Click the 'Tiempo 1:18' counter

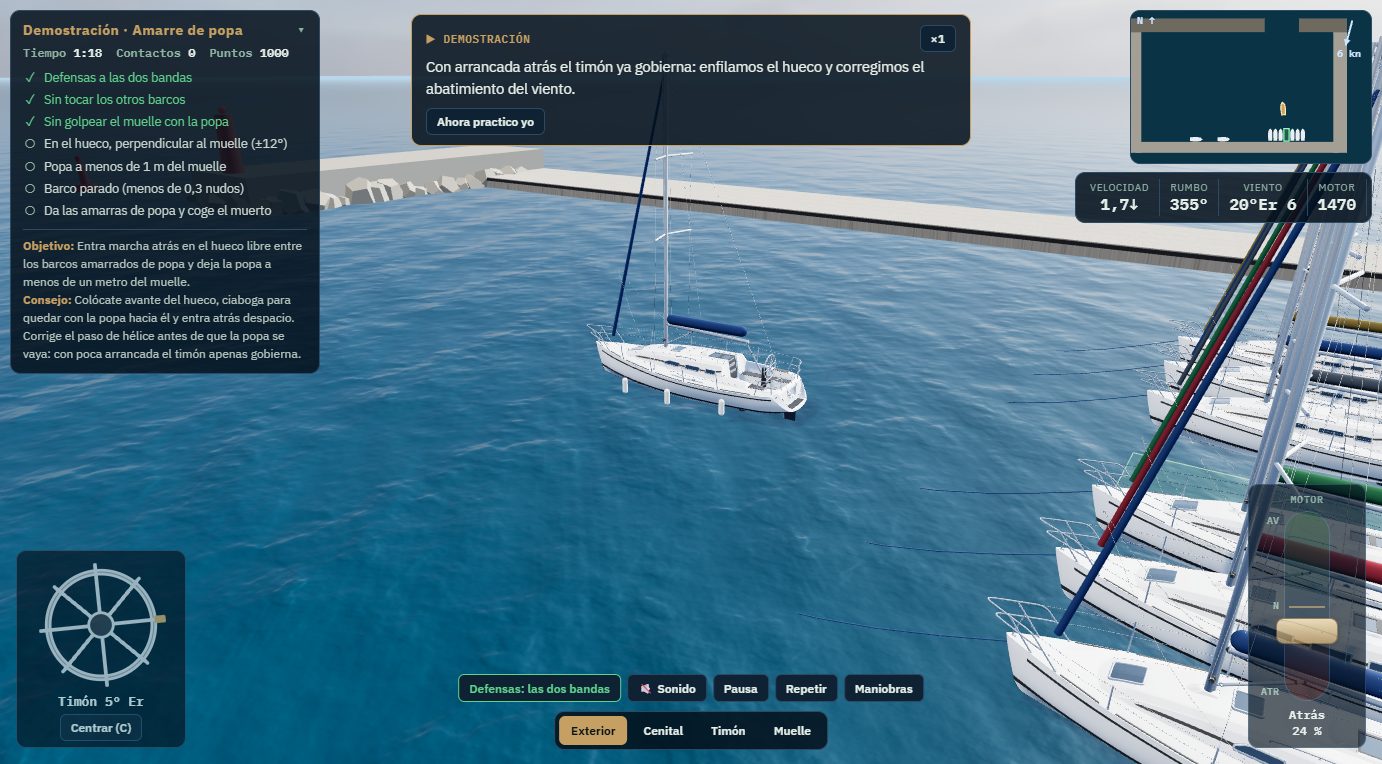62,53
